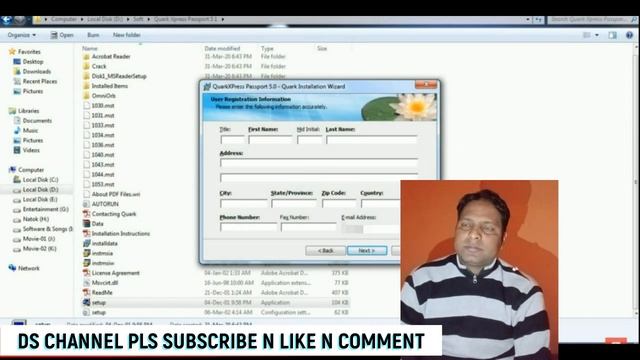Select Natok (H:) drive
The width and height of the screenshot is (640, 360).
(x=36, y=219)
